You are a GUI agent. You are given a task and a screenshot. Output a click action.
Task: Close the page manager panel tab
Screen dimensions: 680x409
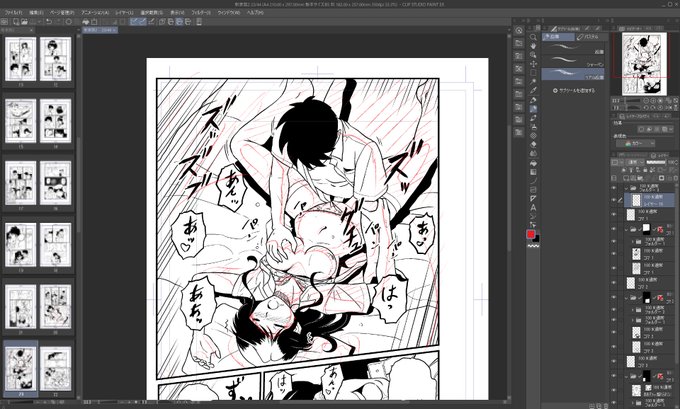point(32,30)
